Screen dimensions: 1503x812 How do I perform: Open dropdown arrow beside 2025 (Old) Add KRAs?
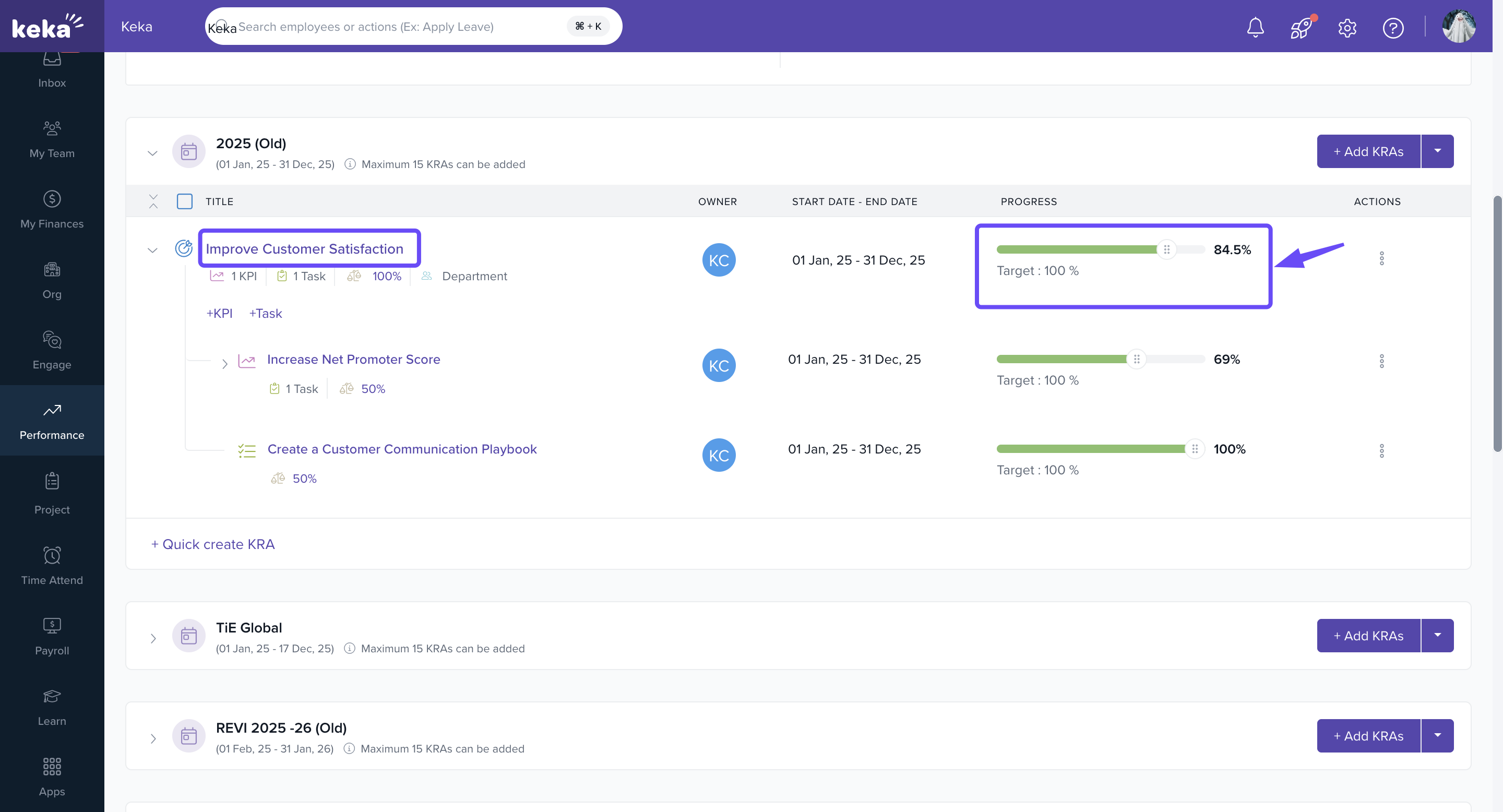pos(1437,152)
